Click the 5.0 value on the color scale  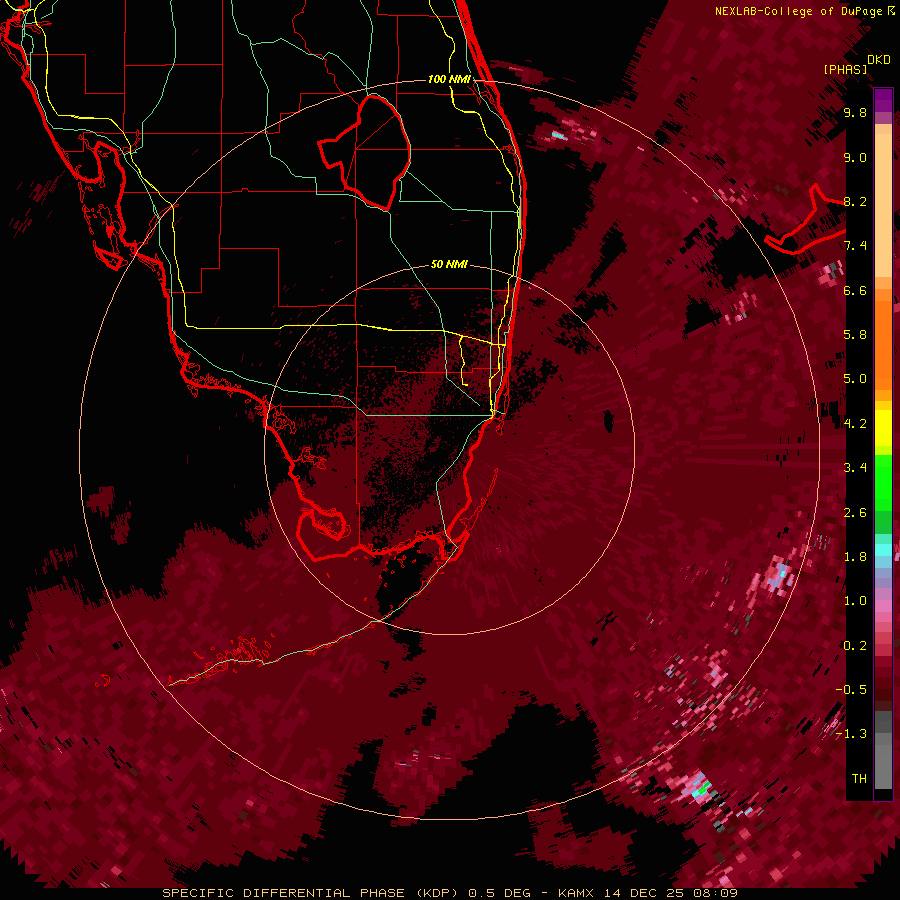coord(855,379)
